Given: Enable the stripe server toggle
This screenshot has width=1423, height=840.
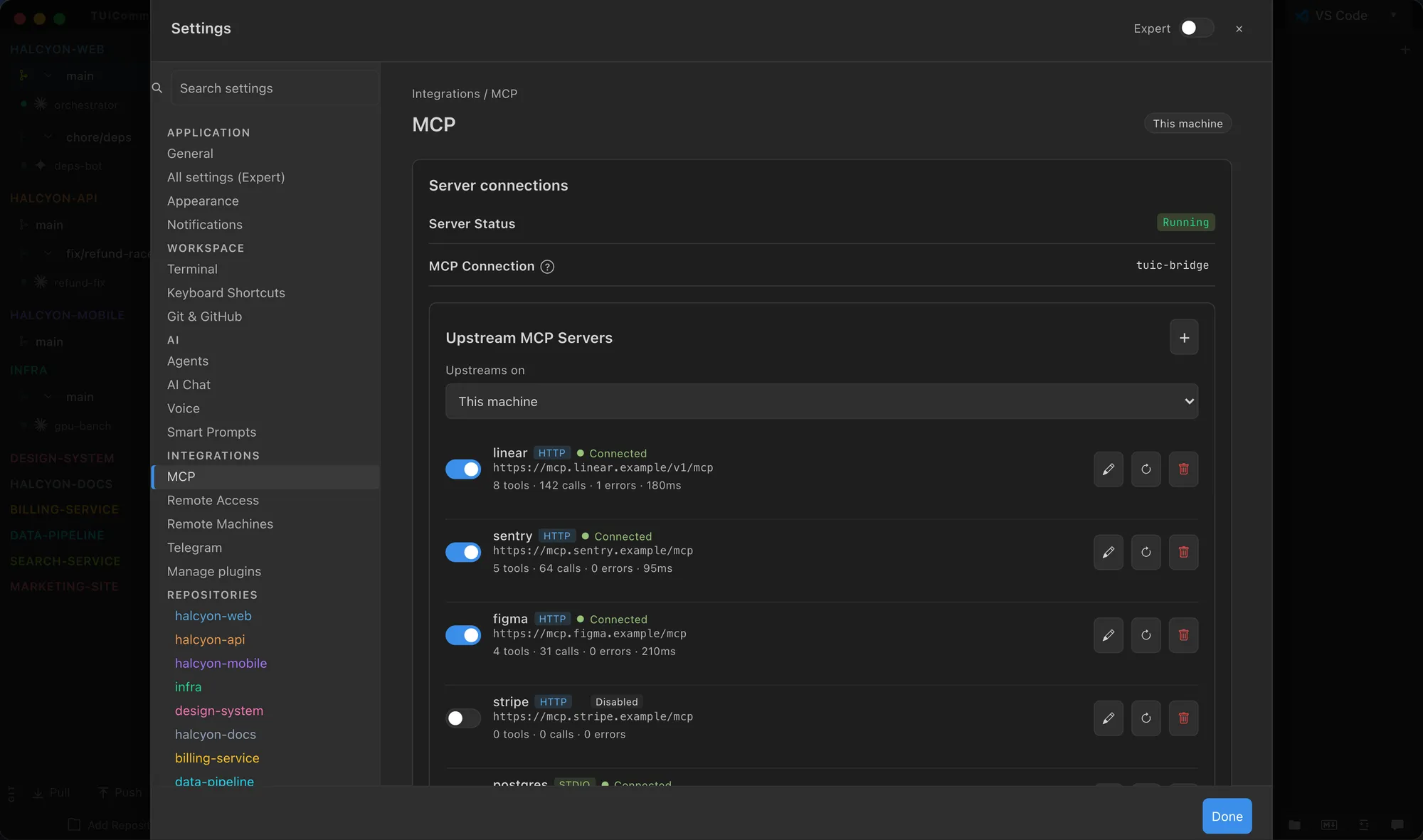Looking at the screenshot, I should [x=463, y=718].
